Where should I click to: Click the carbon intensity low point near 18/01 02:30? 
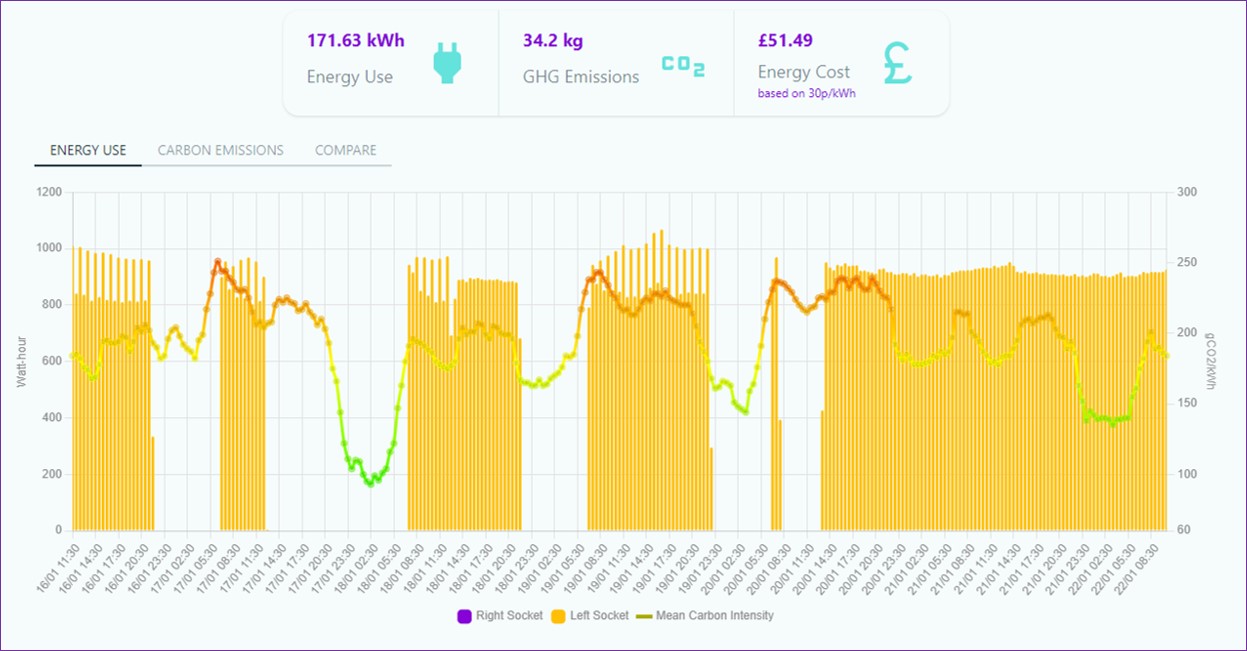tap(369, 484)
